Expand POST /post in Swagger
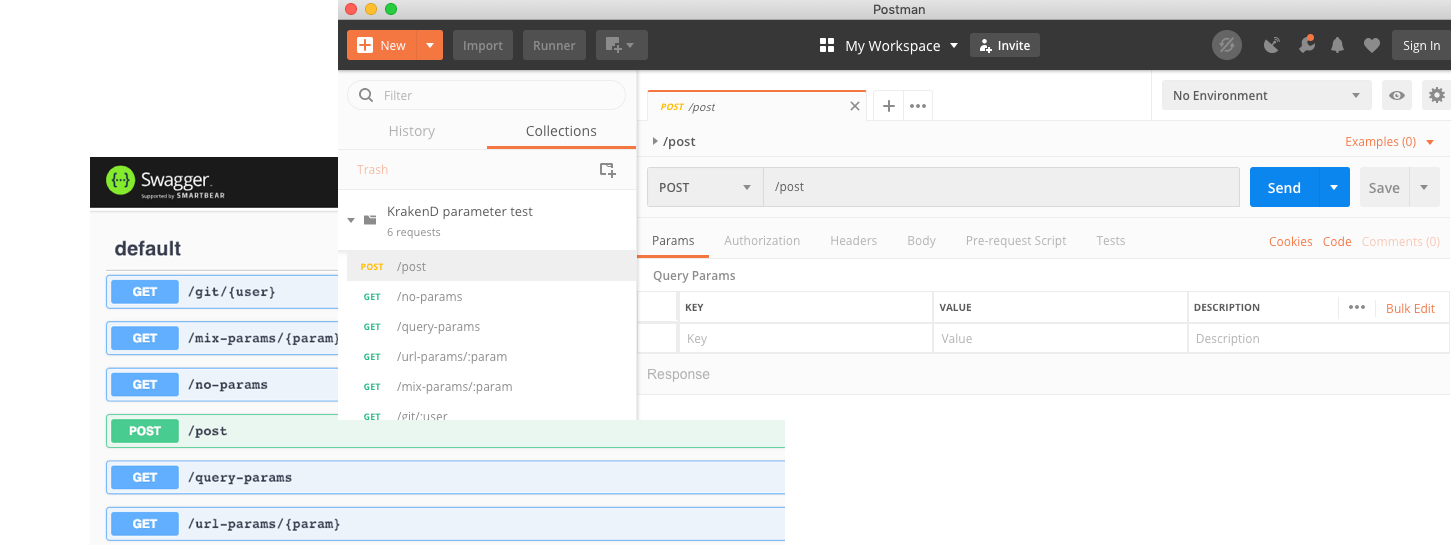The height and width of the screenshot is (545, 1451). point(445,431)
